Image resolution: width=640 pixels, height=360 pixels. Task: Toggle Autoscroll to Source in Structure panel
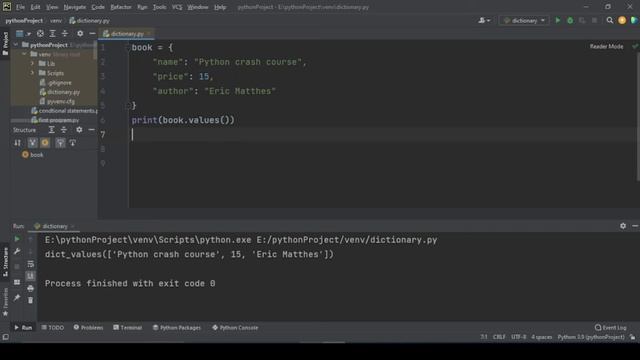point(60,142)
